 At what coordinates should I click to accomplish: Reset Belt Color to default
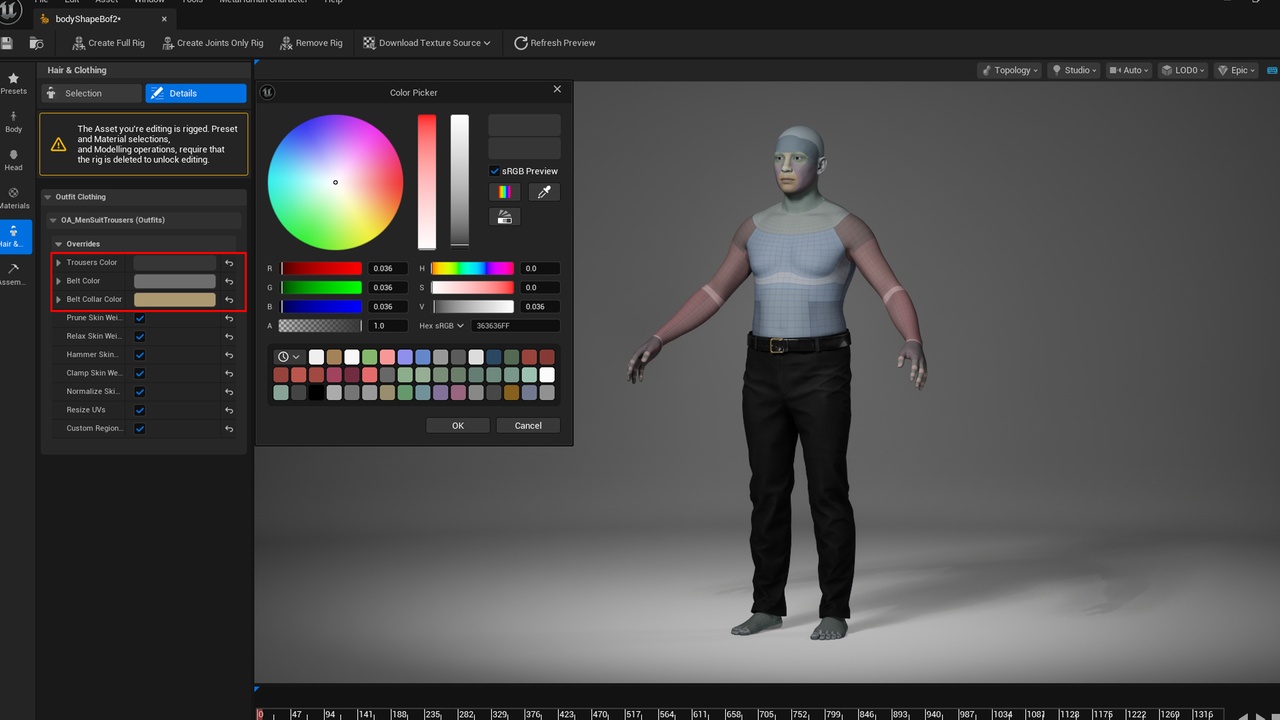click(229, 281)
